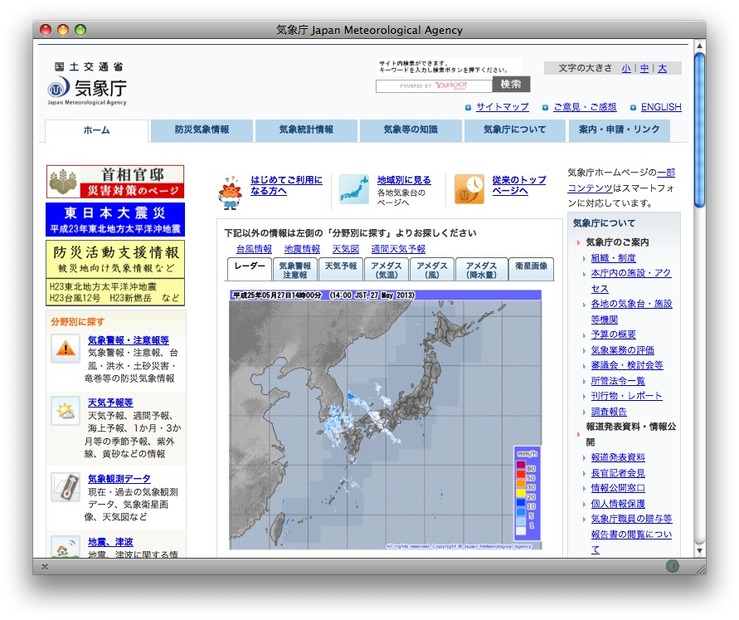Click the small square icon before サイトマップ
Viewport: 739px width, 620px height.
pos(468,107)
